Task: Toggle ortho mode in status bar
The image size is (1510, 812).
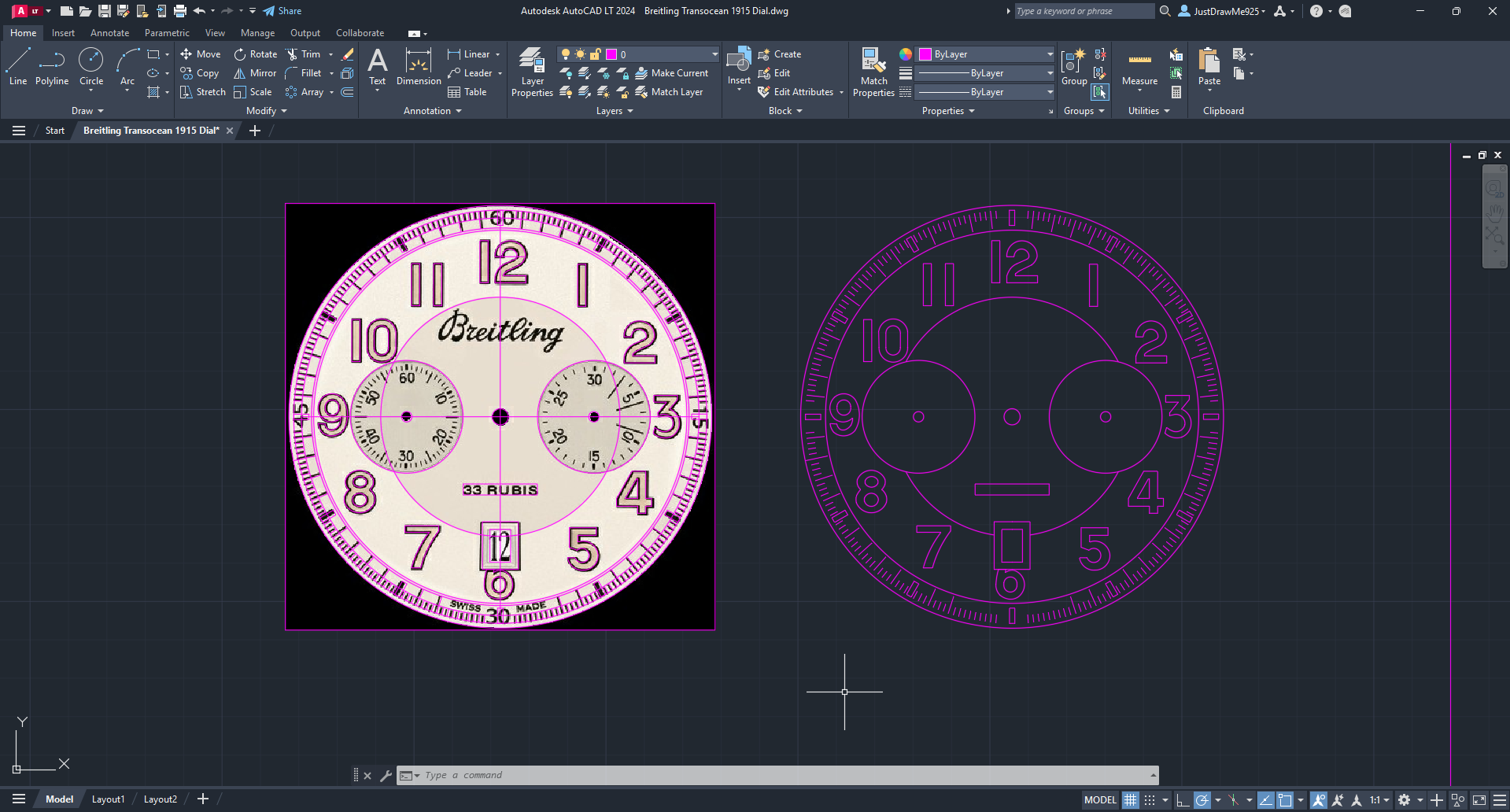Action: pos(1182,800)
